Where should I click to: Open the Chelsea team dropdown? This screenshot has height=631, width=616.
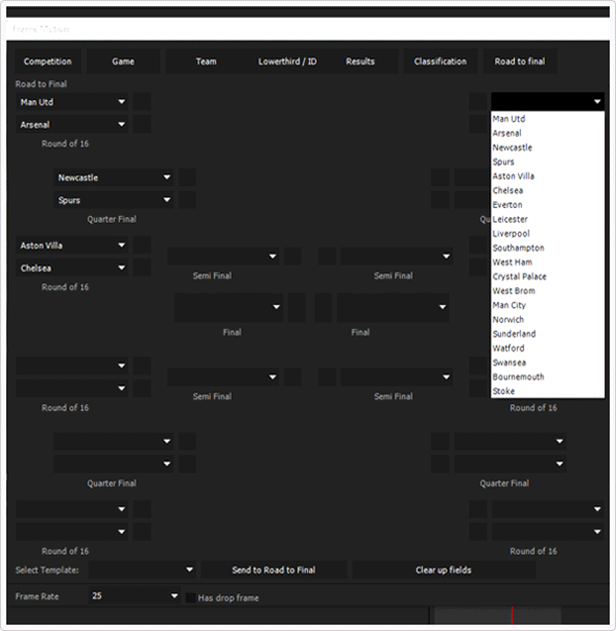(x=72, y=268)
